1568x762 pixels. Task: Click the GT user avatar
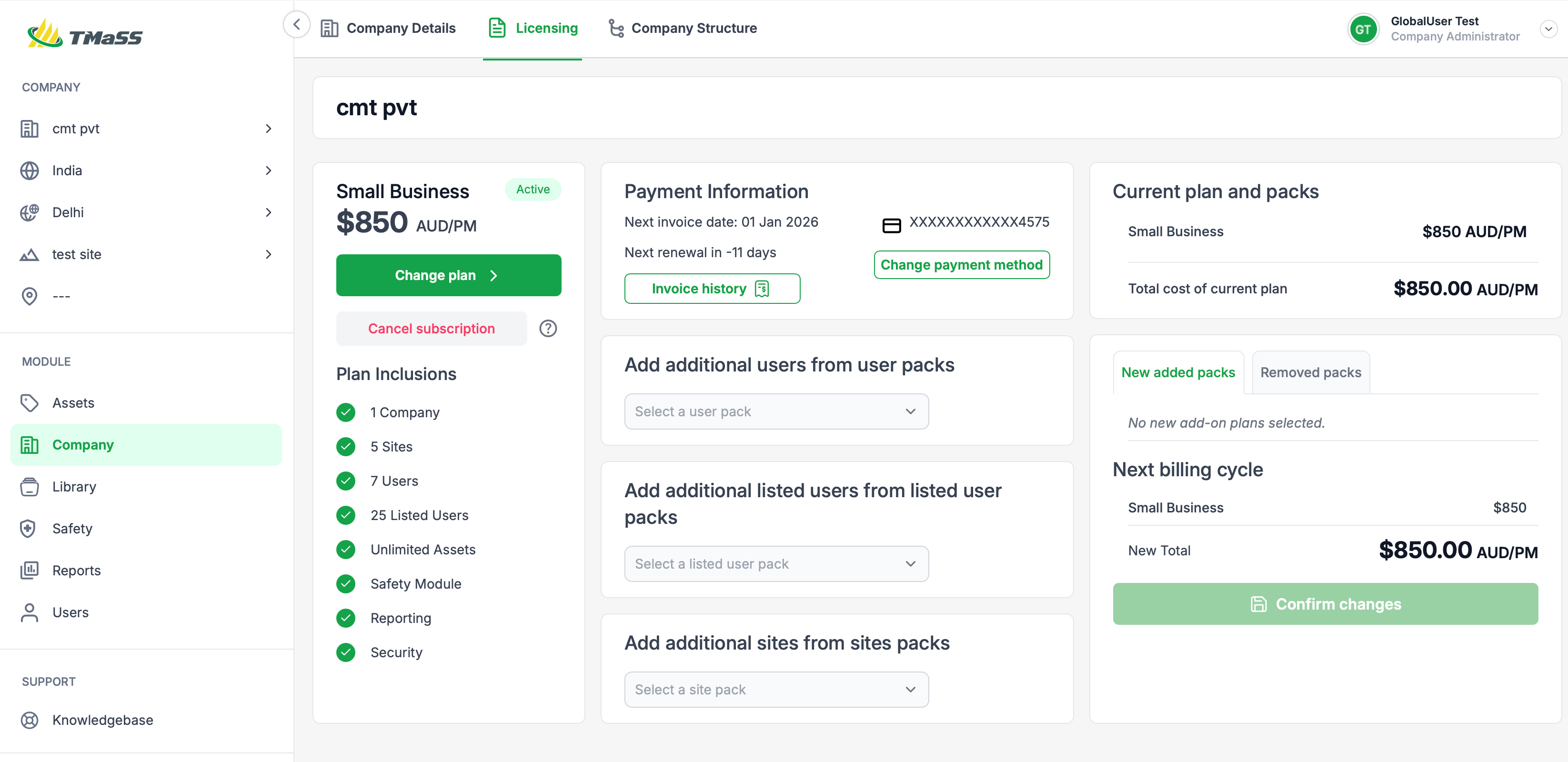pyautogui.click(x=1363, y=29)
